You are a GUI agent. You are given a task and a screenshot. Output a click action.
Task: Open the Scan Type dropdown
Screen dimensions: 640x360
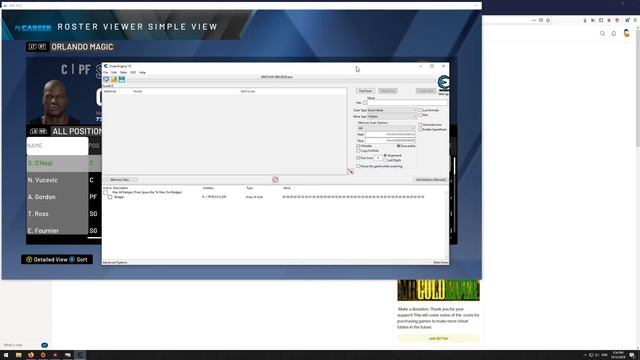tap(392, 110)
